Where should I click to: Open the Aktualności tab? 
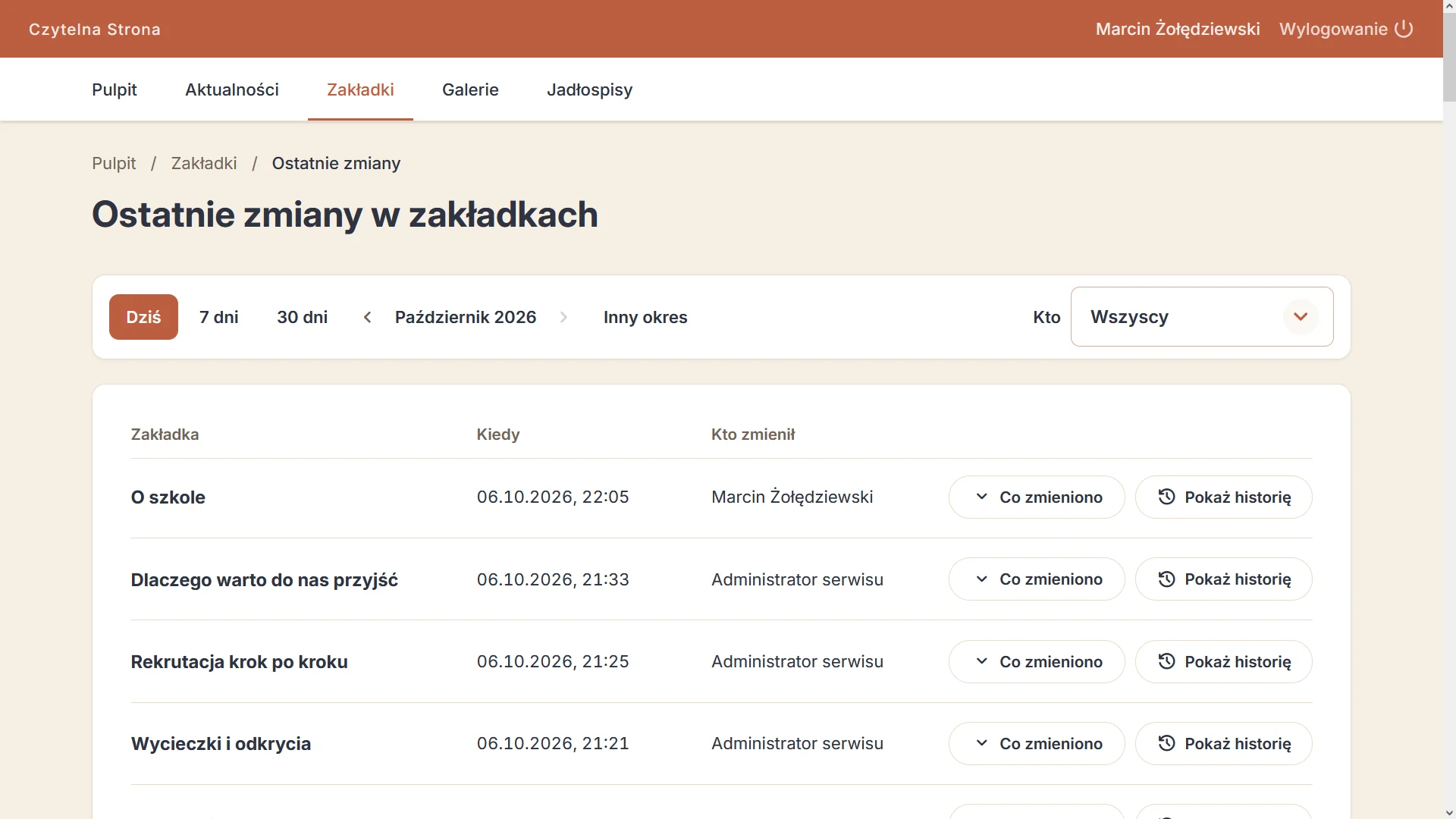[x=232, y=89]
